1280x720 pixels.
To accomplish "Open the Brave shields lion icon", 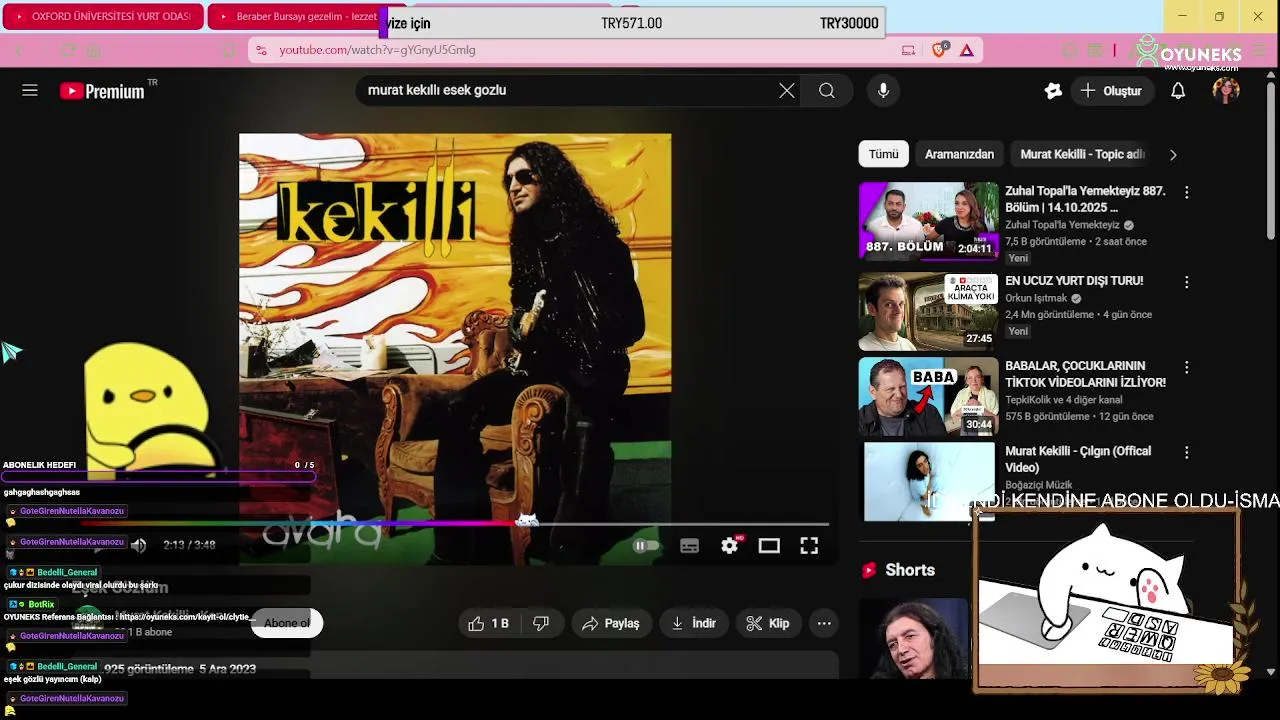I will tap(939, 50).
